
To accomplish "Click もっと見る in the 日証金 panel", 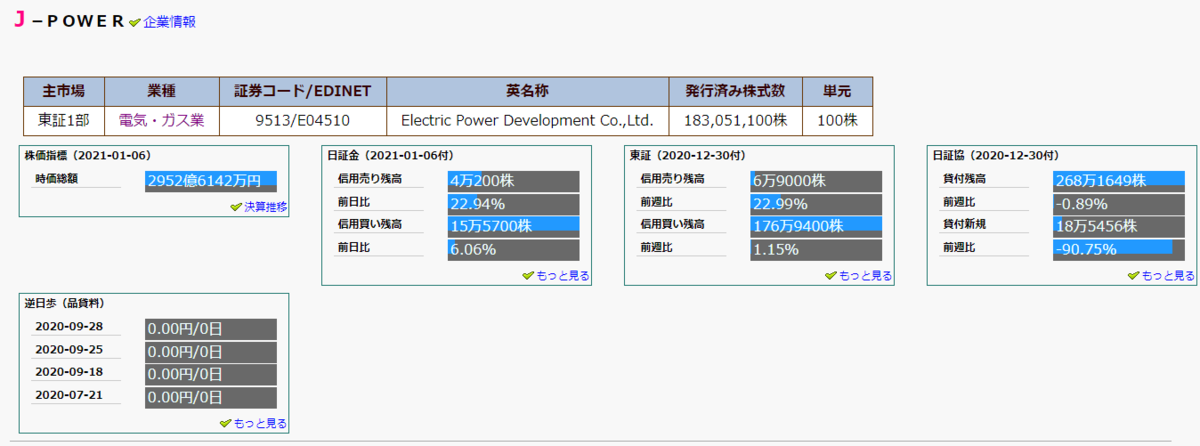I will pos(562,275).
